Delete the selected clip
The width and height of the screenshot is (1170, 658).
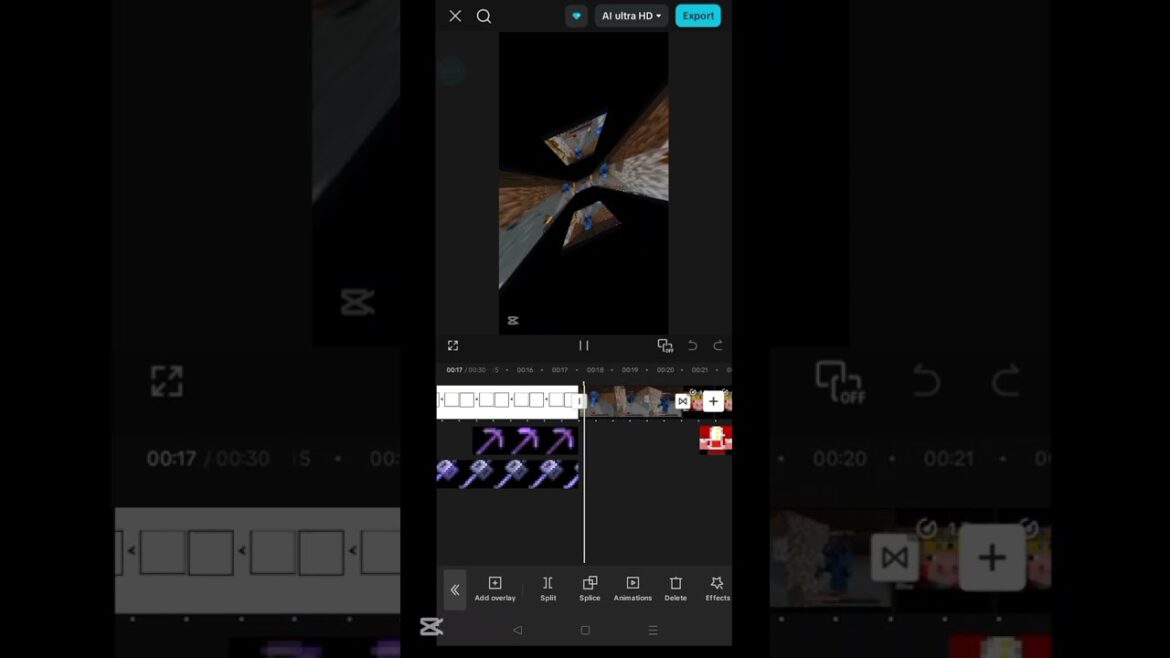click(675, 588)
